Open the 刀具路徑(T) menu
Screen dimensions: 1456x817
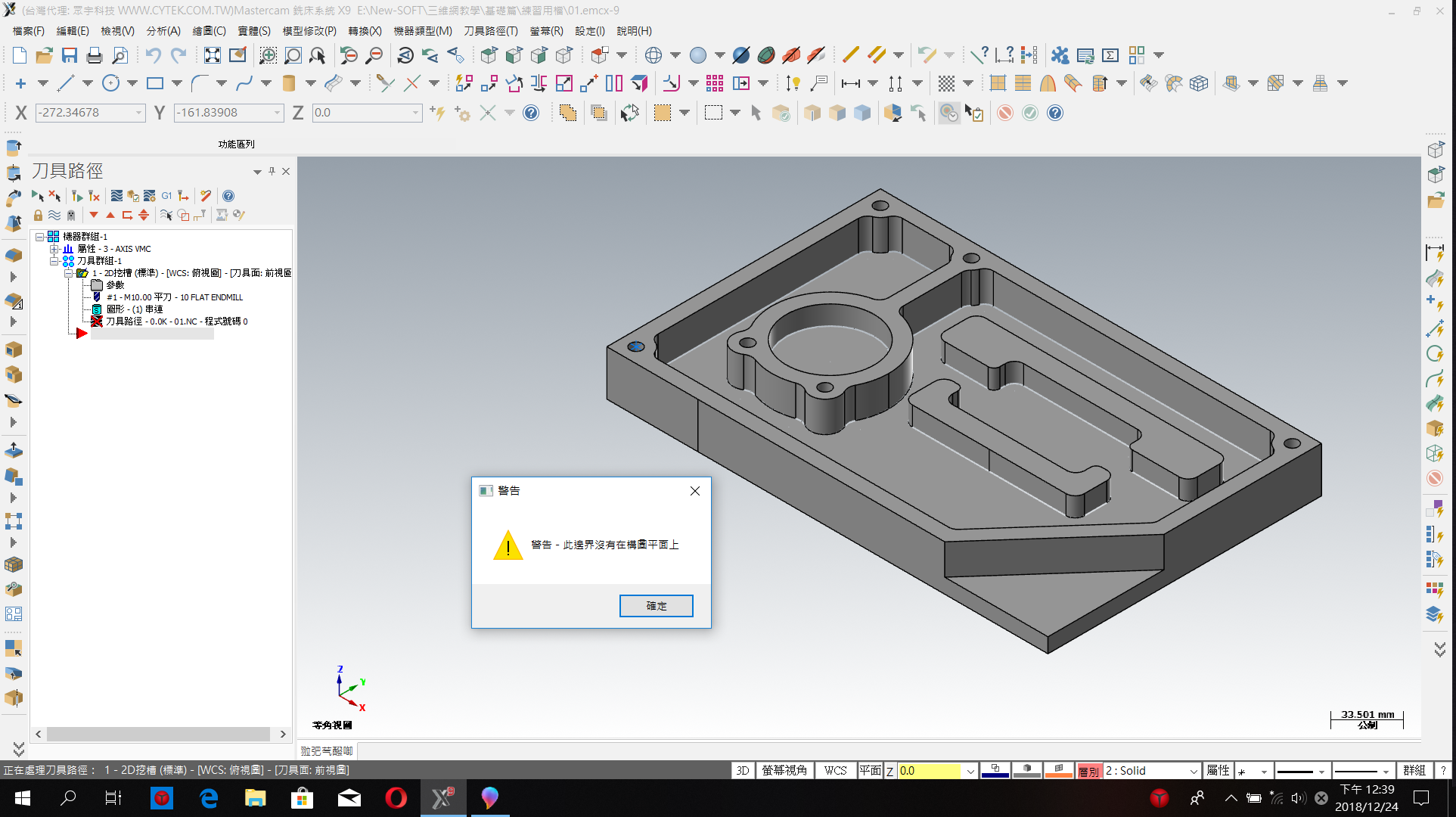(491, 31)
